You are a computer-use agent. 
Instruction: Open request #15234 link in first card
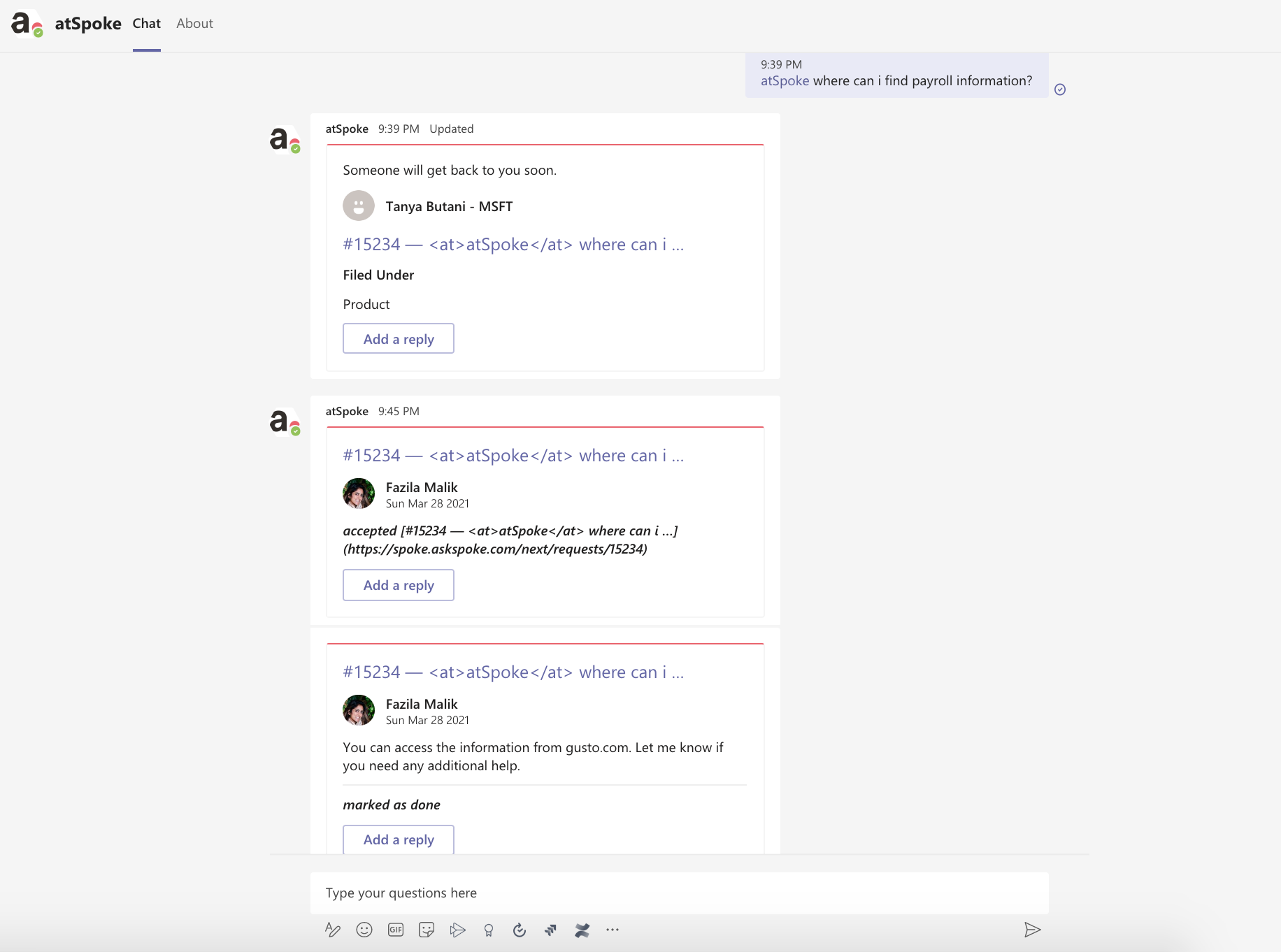513,244
